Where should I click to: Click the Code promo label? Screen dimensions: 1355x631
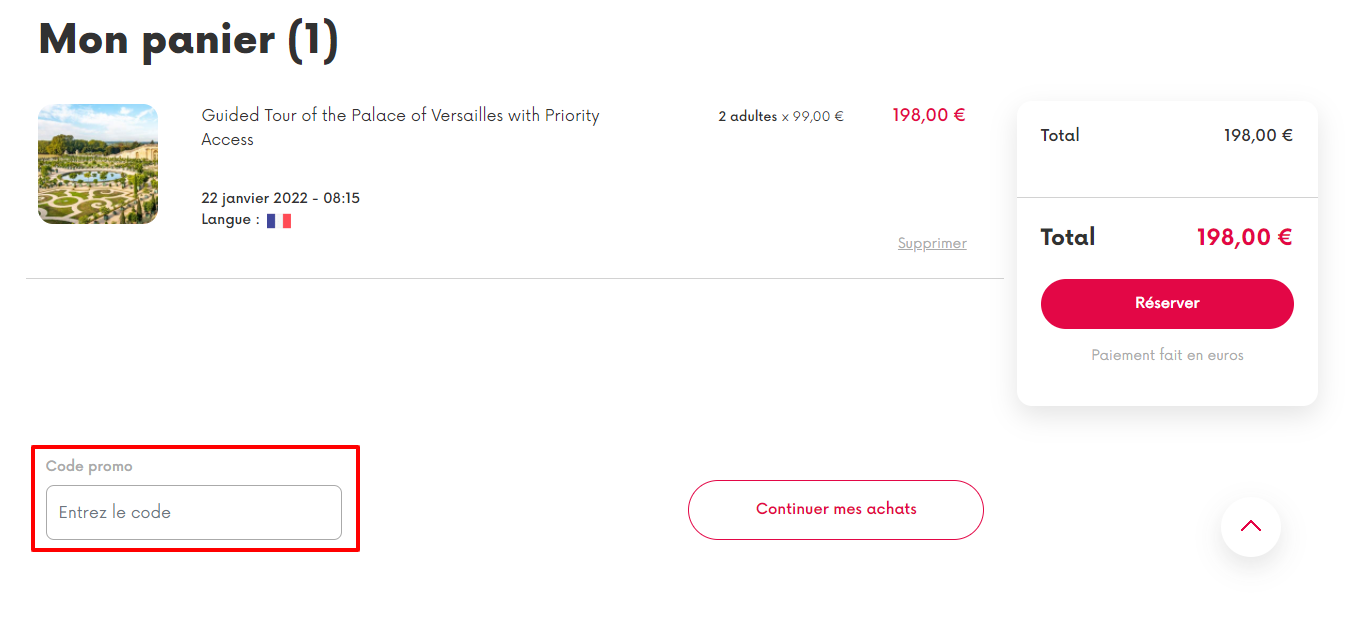(89, 466)
